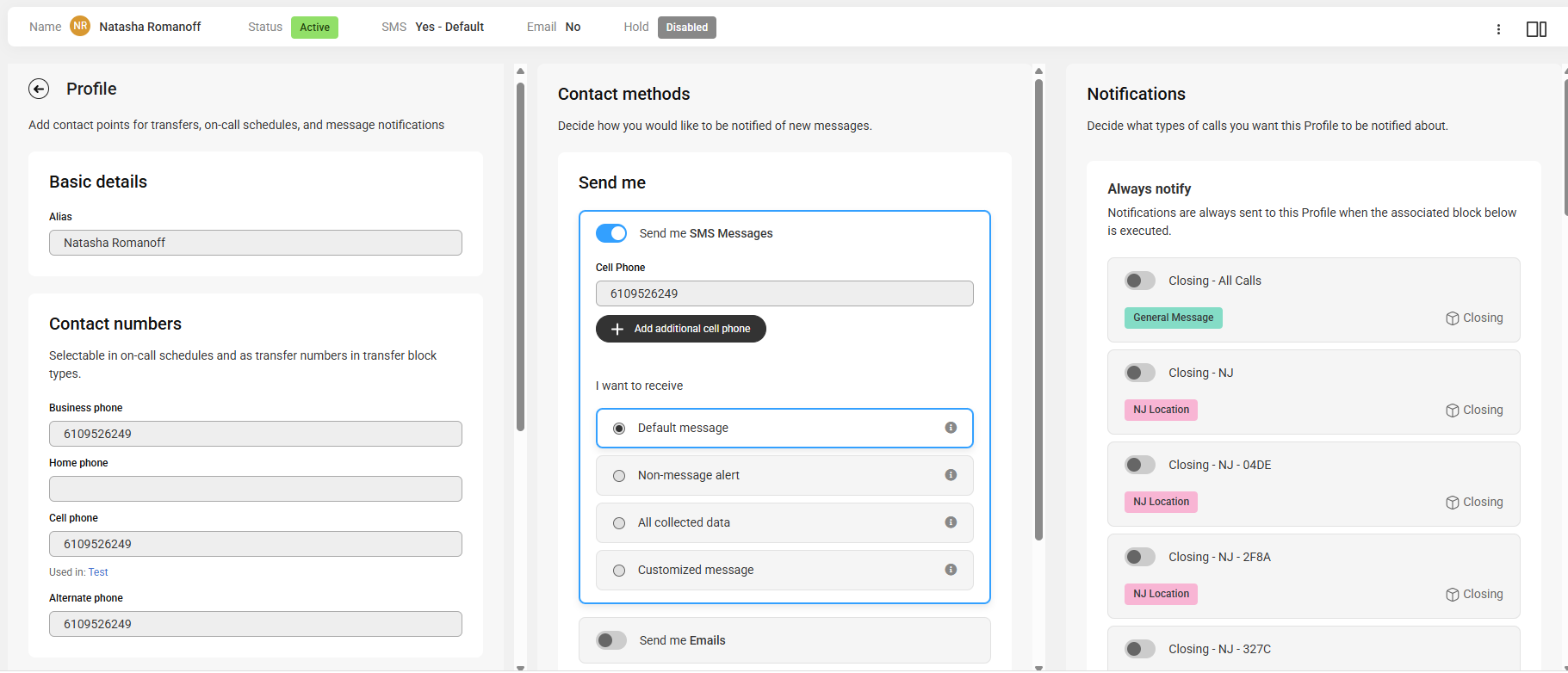Click the Business phone field
1568x673 pixels.
point(256,434)
